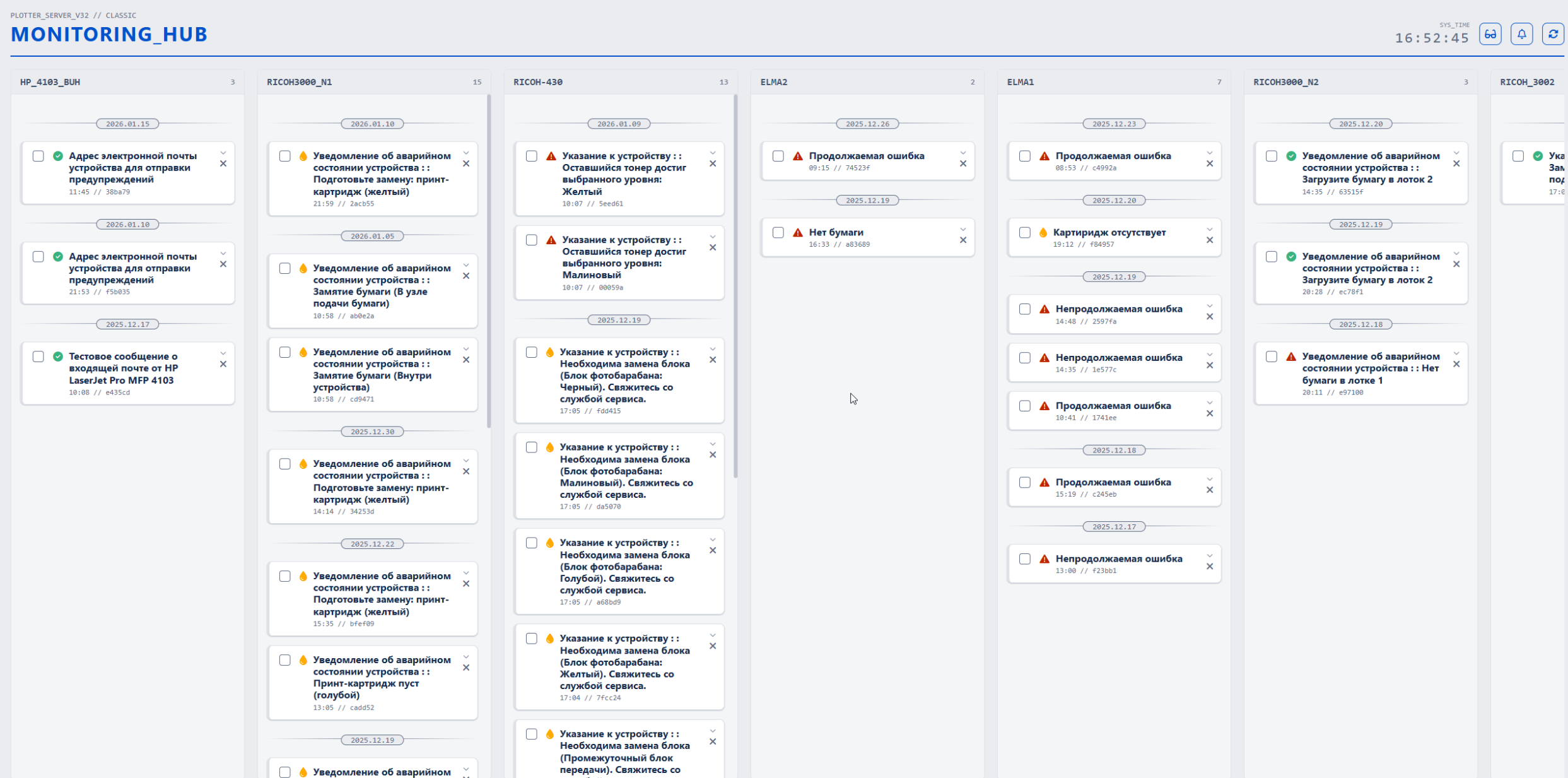Click red warning icon on 'Нет бумаги' card
The width and height of the screenshot is (1568, 778).
point(798,232)
